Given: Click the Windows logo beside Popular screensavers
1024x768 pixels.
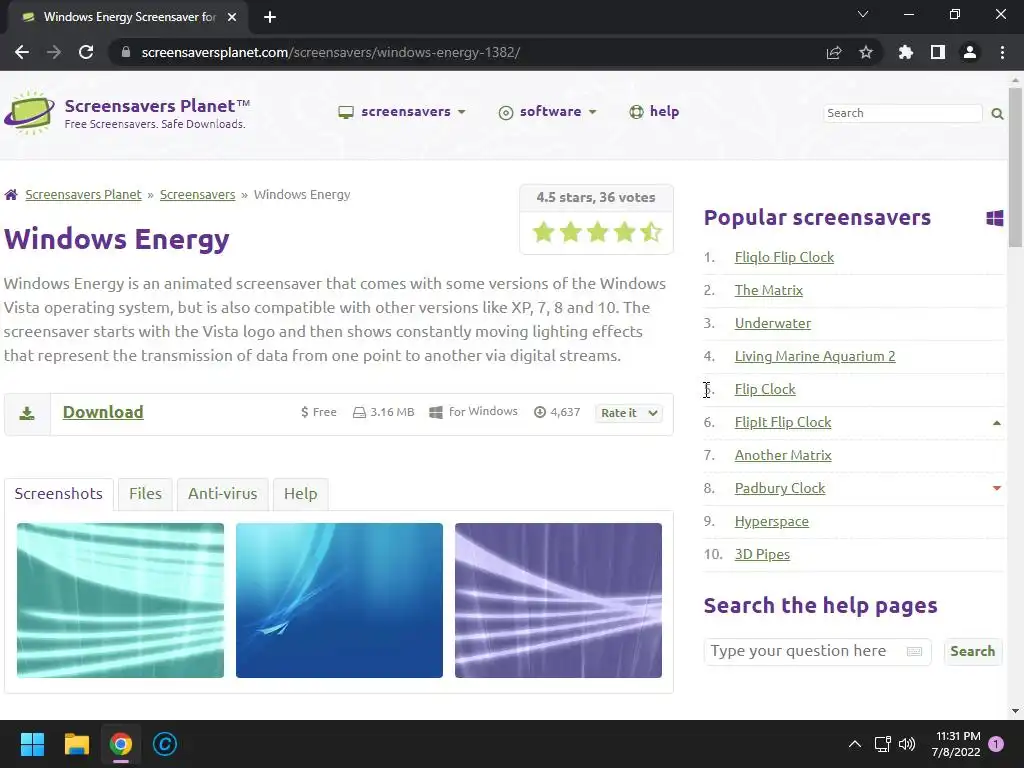Looking at the screenshot, I should pyautogui.click(x=995, y=218).
